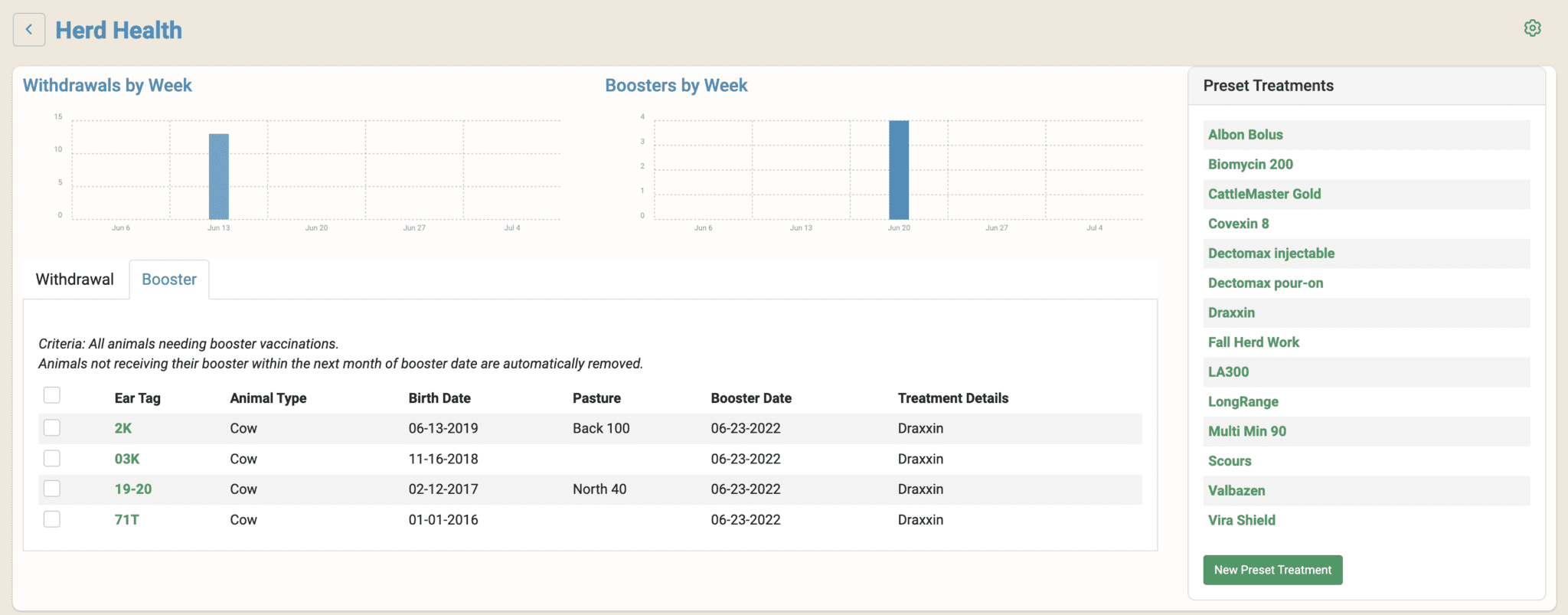Select the Booster tab
This screenshot has width=1568, height=615.
[169, 280]
